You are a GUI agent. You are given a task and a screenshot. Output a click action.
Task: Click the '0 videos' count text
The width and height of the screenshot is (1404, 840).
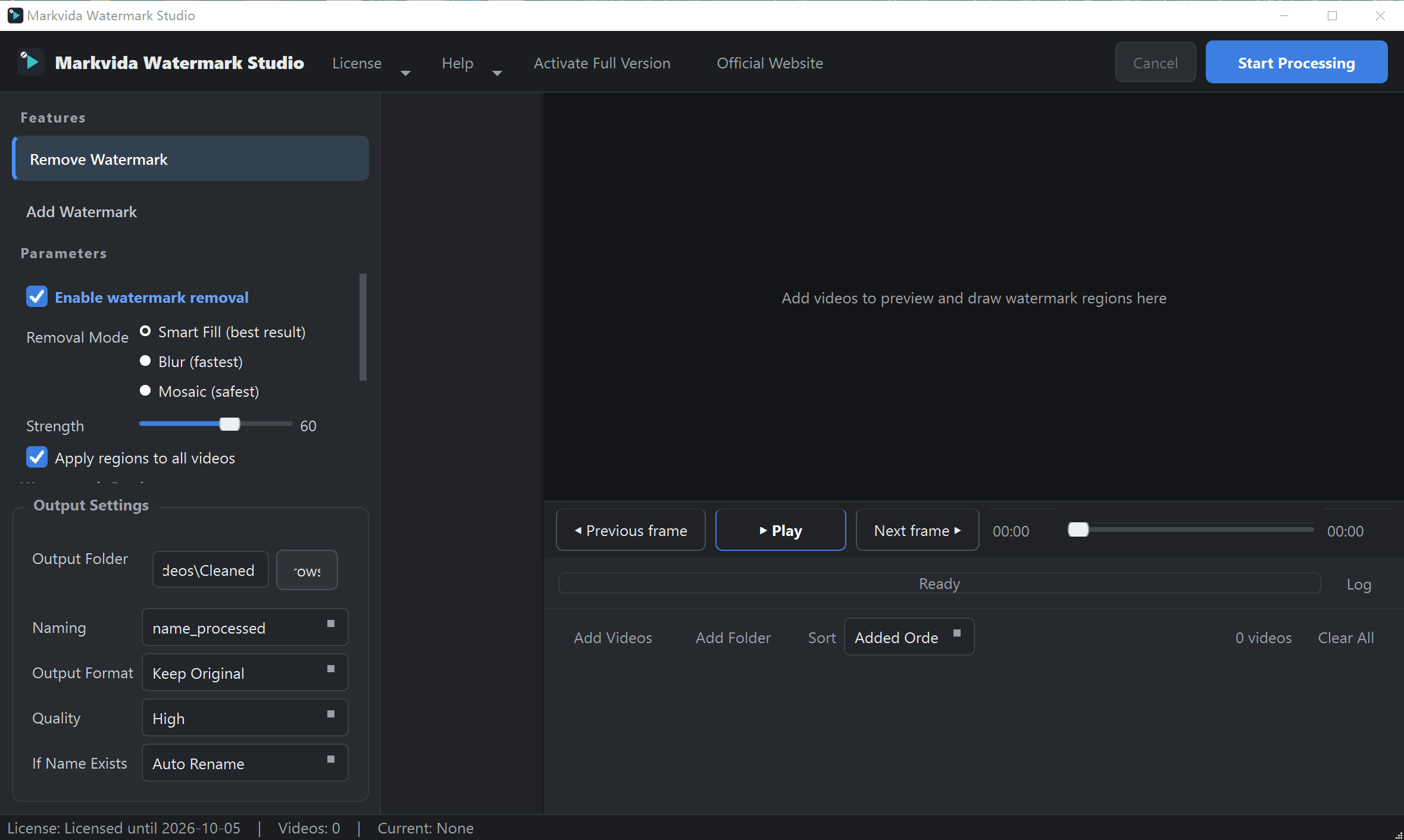click(x=1263, y=637)
